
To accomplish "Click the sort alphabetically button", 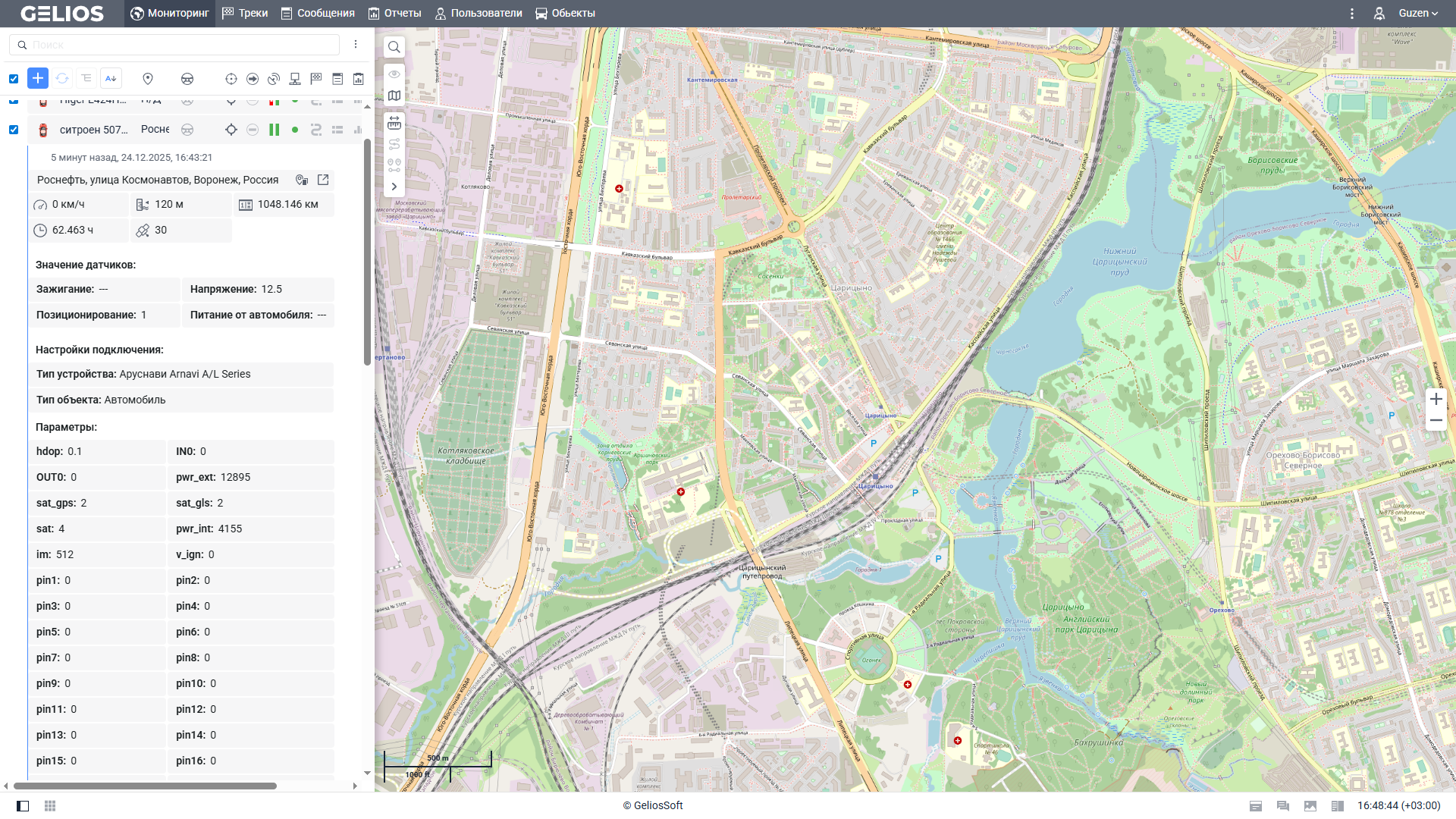I will [111, 78].
